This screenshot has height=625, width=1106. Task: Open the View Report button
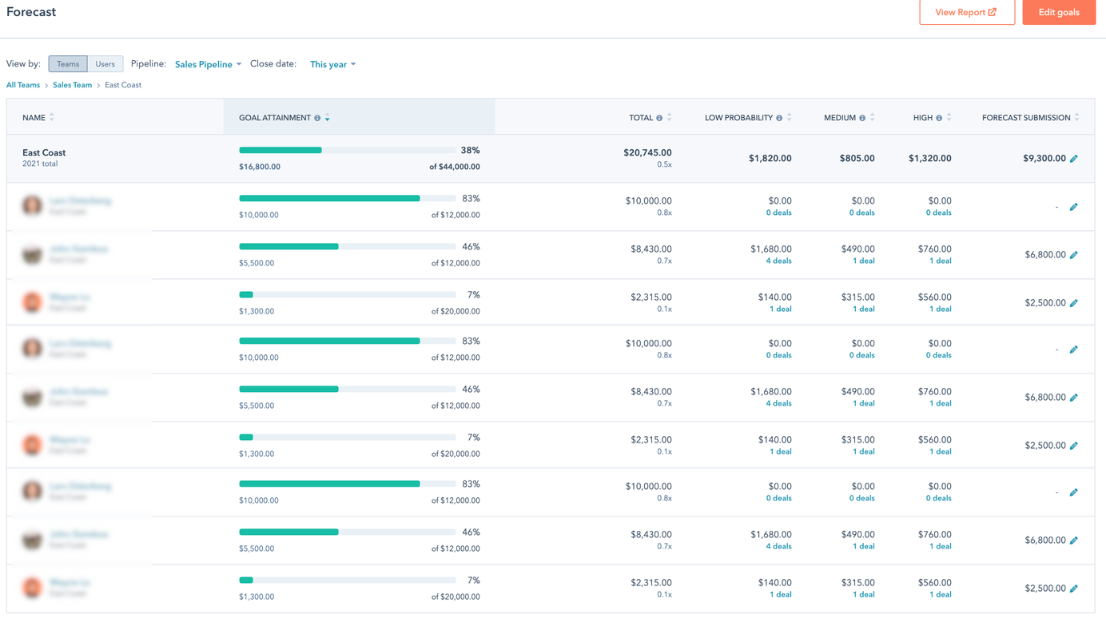(x=966, y=12)
